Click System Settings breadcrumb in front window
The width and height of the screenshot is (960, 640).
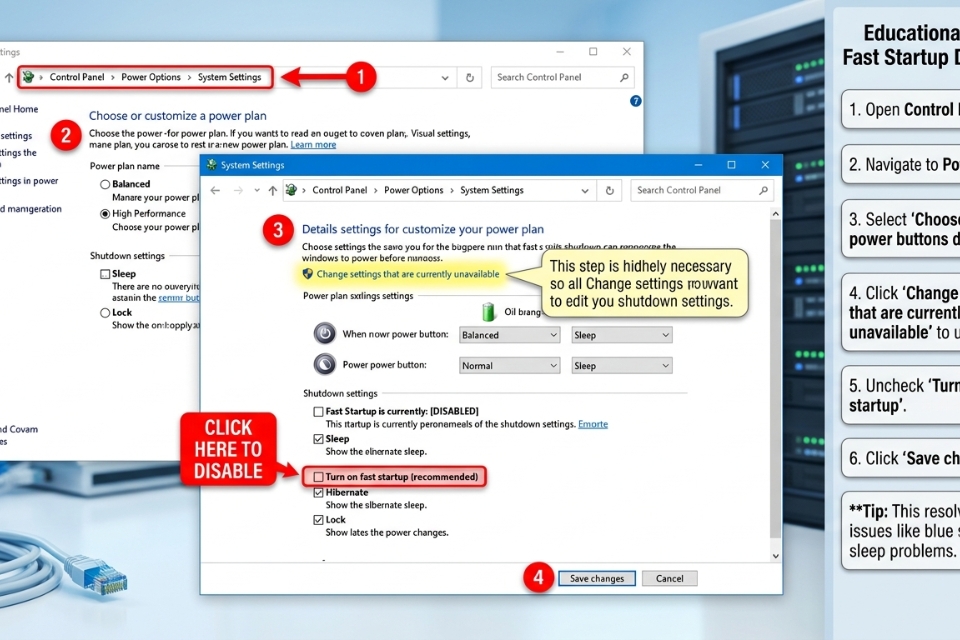492,190
